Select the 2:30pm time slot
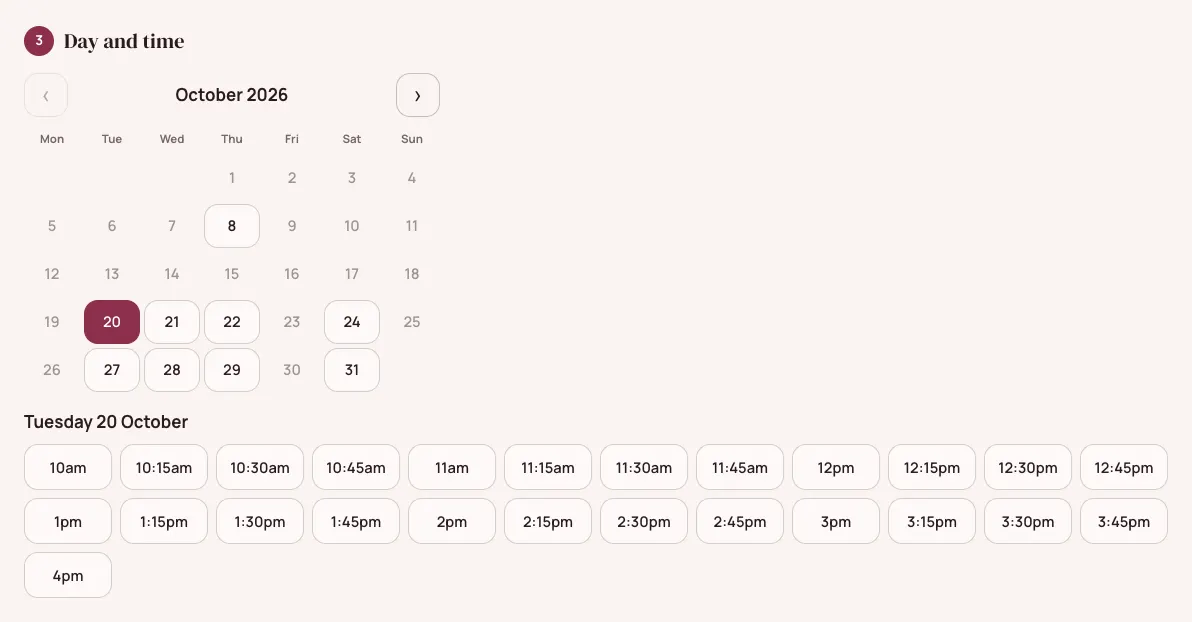Viewport: 1192px width, 622px height. (644, 522)
